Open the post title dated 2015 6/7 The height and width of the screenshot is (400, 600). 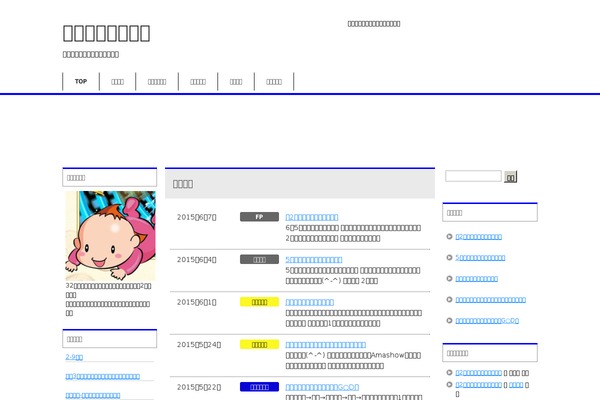coord(312,217)
